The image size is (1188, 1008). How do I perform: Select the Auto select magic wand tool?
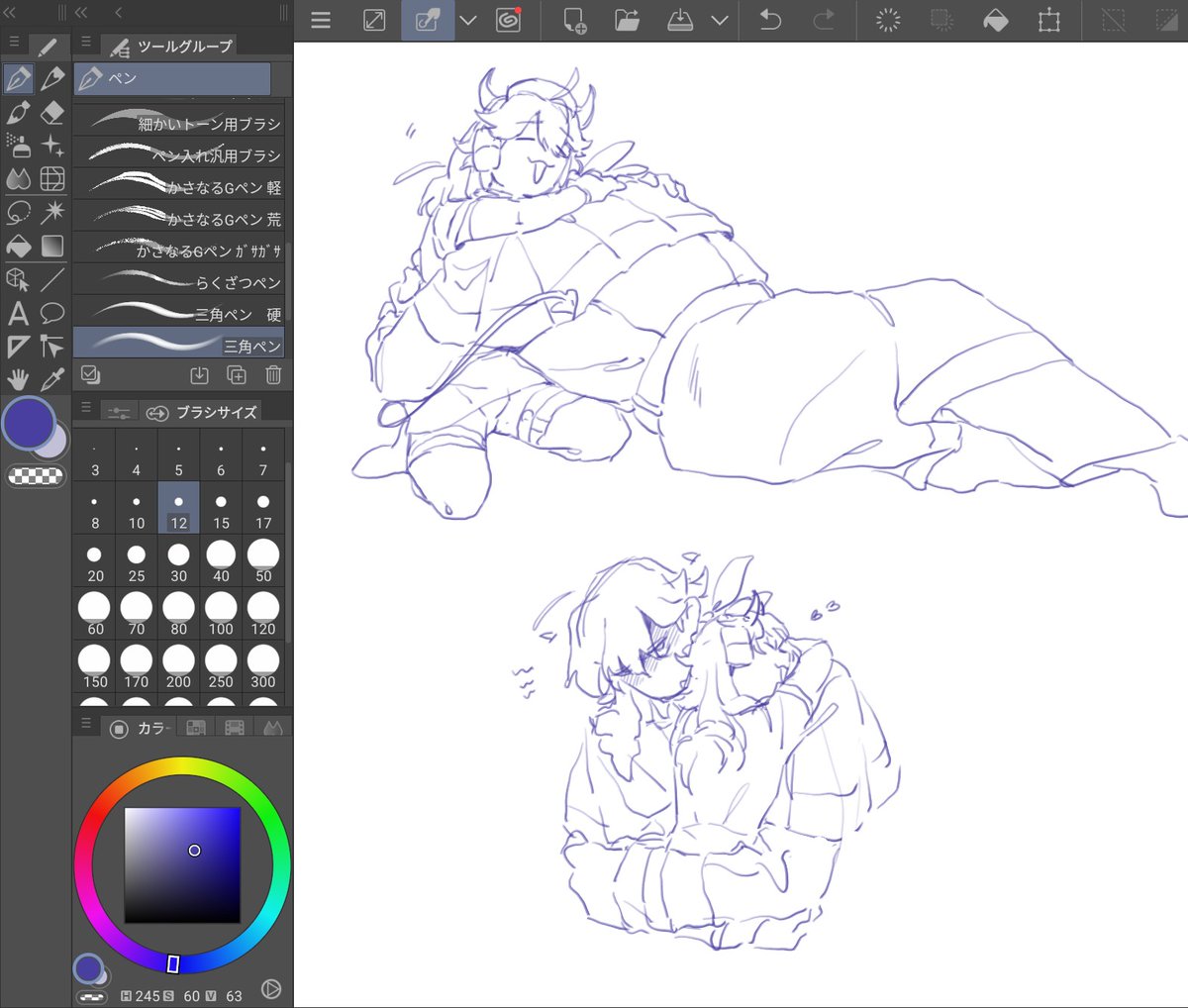click(52, 212)
